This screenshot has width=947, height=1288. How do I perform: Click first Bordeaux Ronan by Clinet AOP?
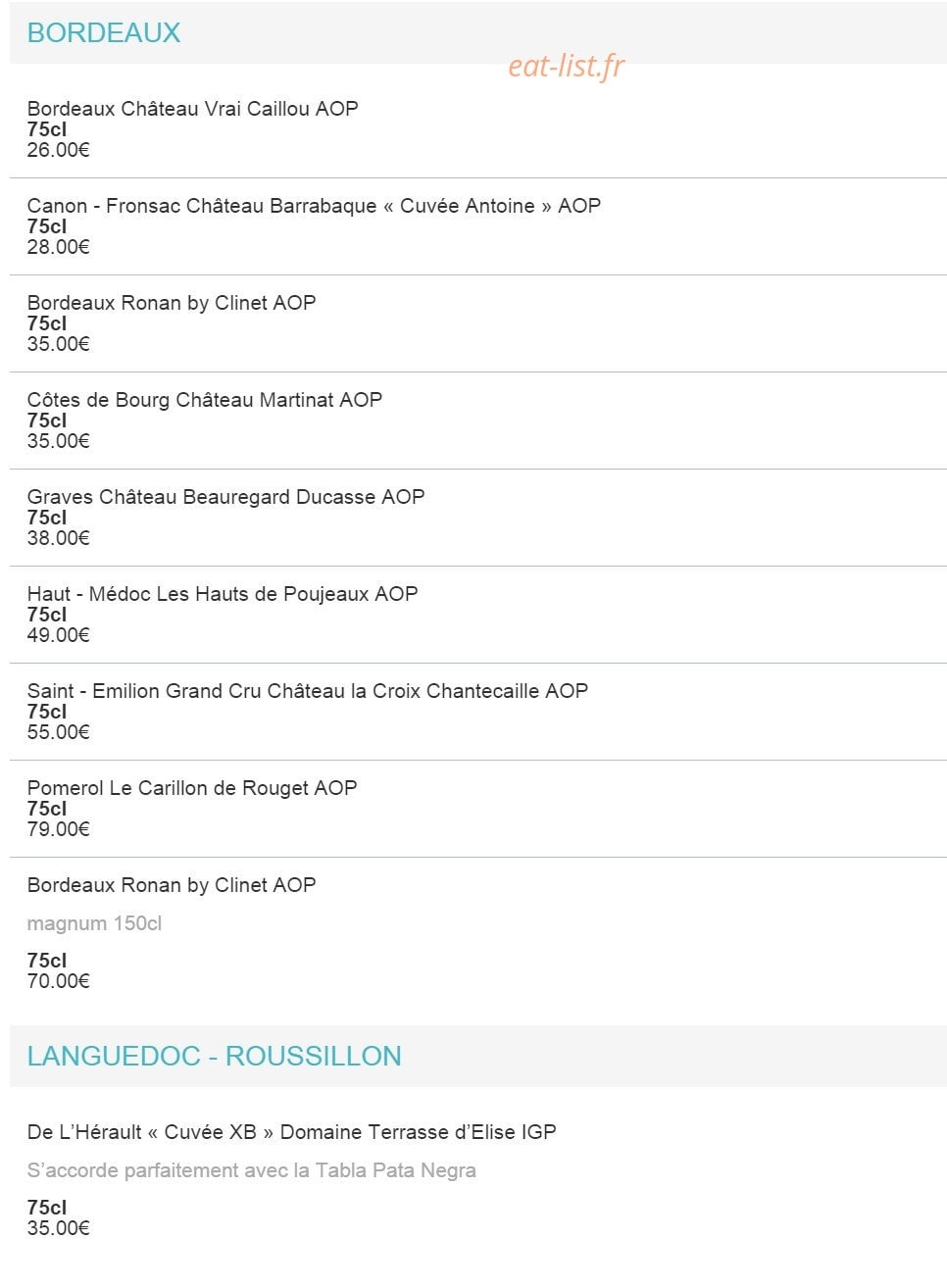pyautogui.click(x=172, y=303)
